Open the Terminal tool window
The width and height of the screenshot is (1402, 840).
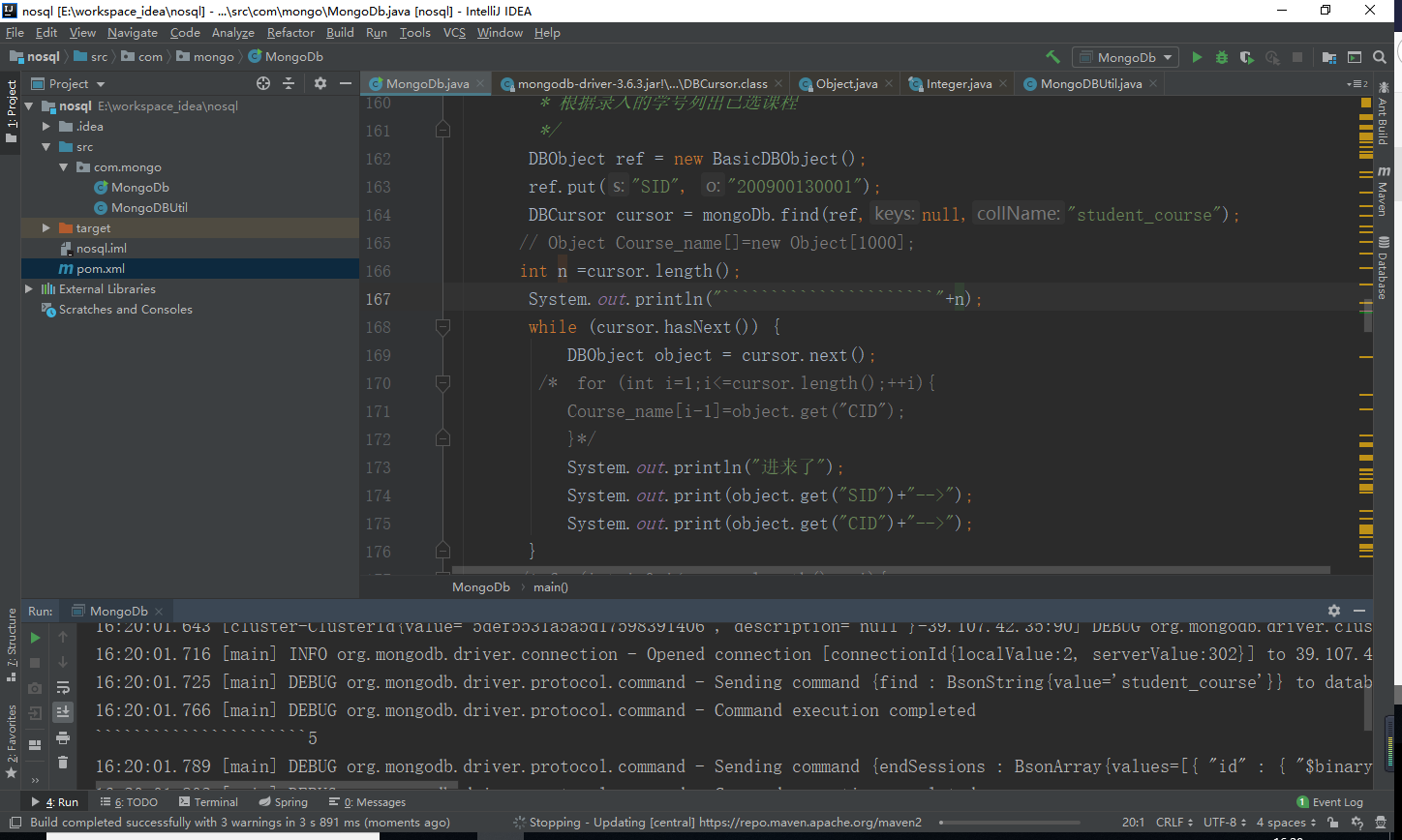pyautogui.click(x=208, y=802)
